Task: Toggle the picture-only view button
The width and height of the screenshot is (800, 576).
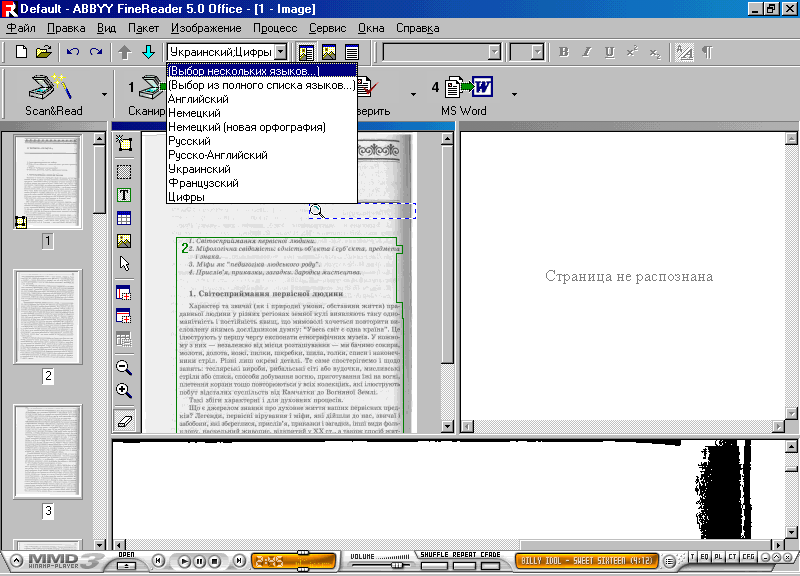Action: coord(329,52)
